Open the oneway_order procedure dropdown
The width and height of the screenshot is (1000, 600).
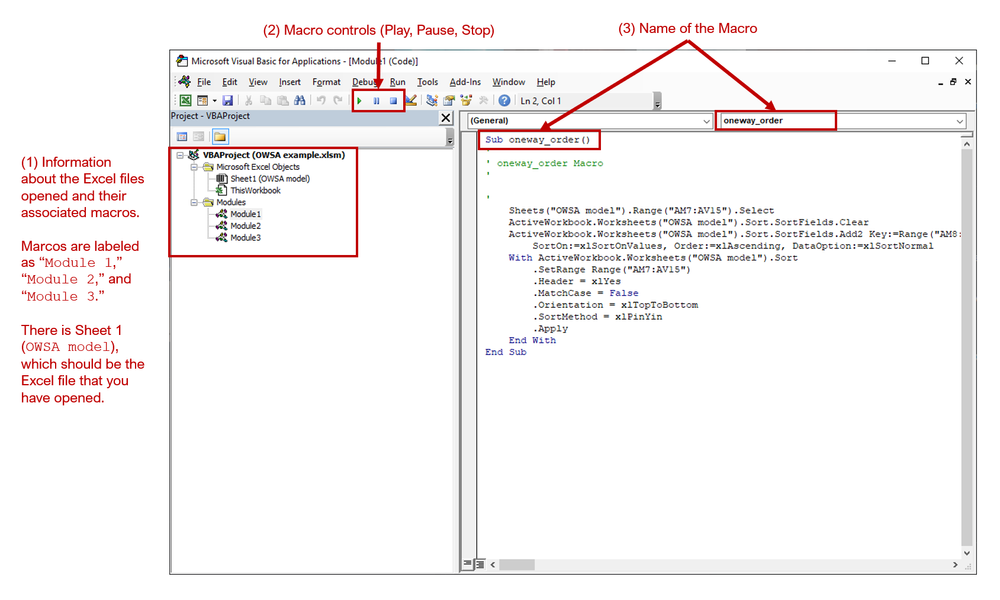point(957,121)
